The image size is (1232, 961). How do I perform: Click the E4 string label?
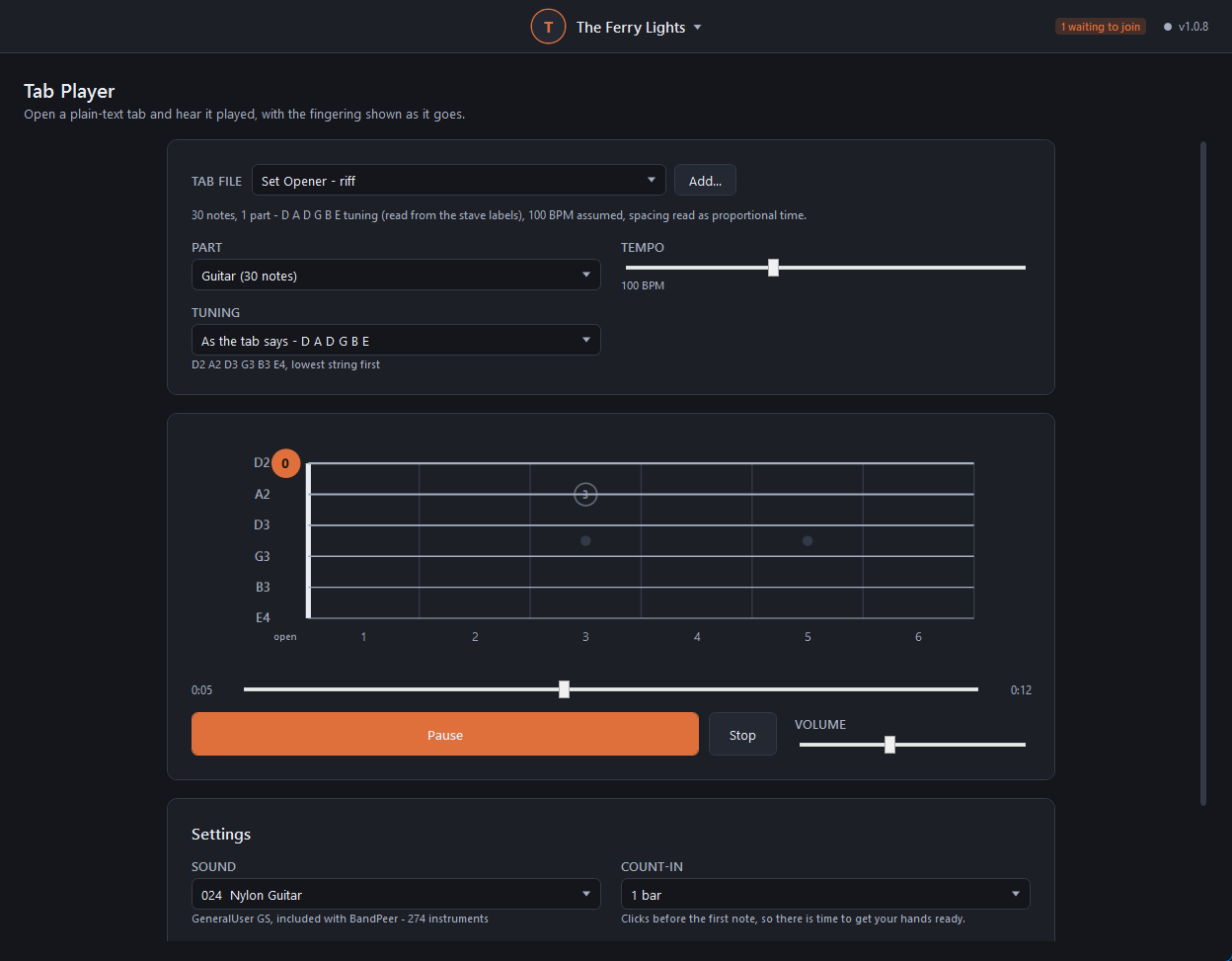click(263, 618)
